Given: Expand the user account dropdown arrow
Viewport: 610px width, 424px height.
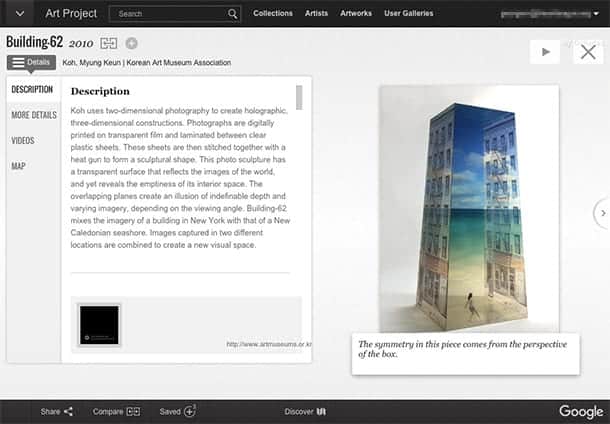Looking at the screenshot, I should (x=596, y=14).
